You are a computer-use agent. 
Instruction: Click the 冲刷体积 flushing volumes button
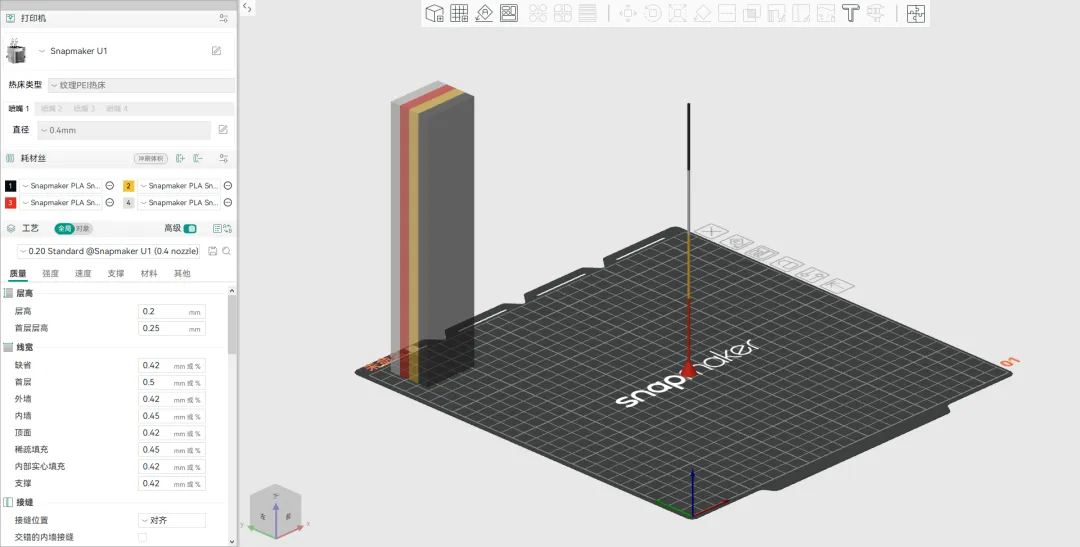click(x=151, y=158)
